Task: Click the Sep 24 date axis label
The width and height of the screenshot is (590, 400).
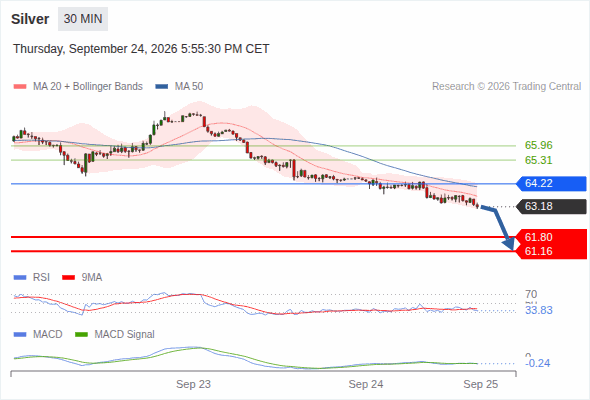Action: tap(366, 384)
